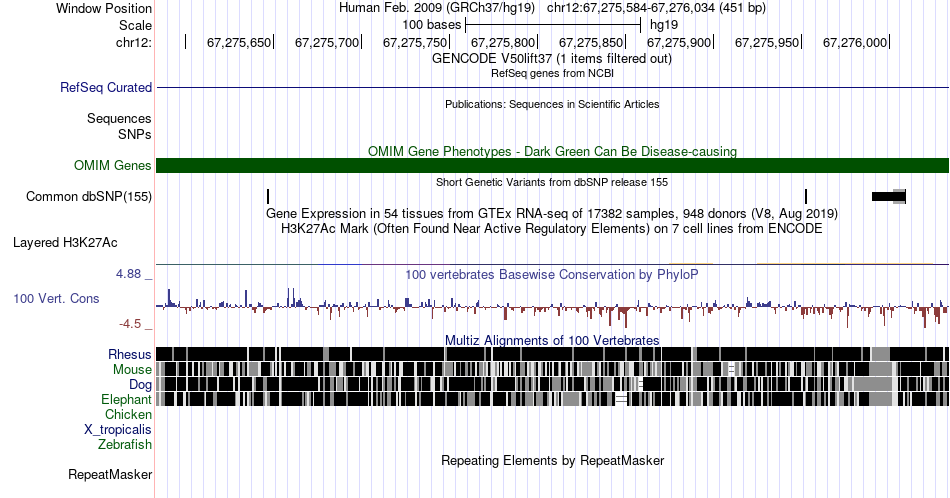Image resolution: width=950 pixels, height=498 pixels.
Task: Select the Mouse alignment row label
Action: pos(132,370)
